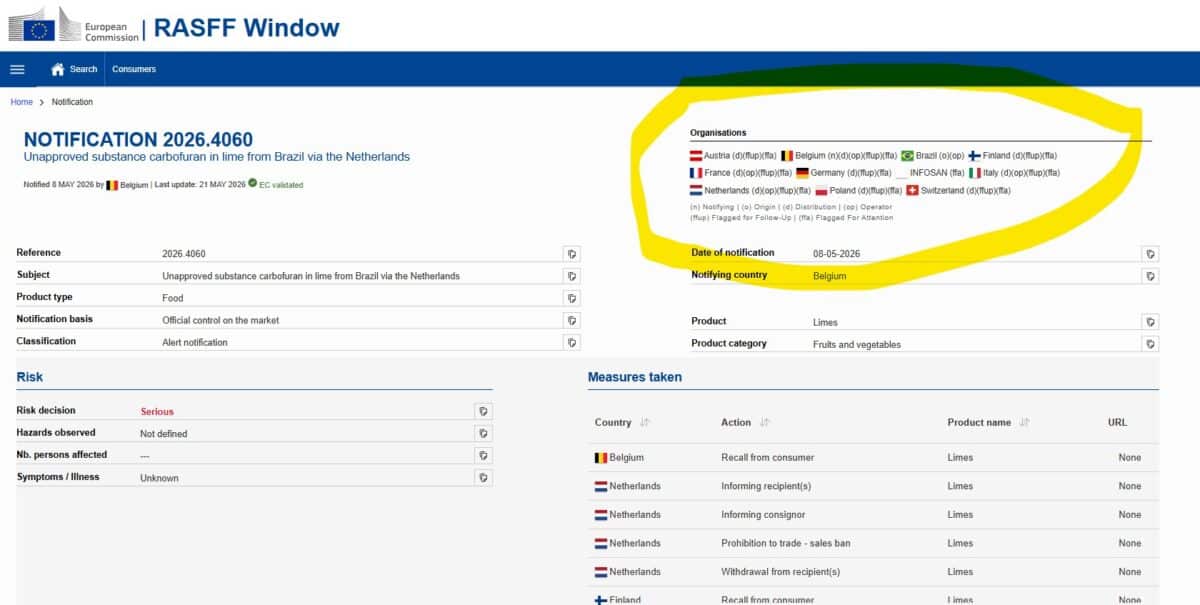The image size is (1200, 605).
Task: Copy the Risk decision value
Action: pos(483,411)
